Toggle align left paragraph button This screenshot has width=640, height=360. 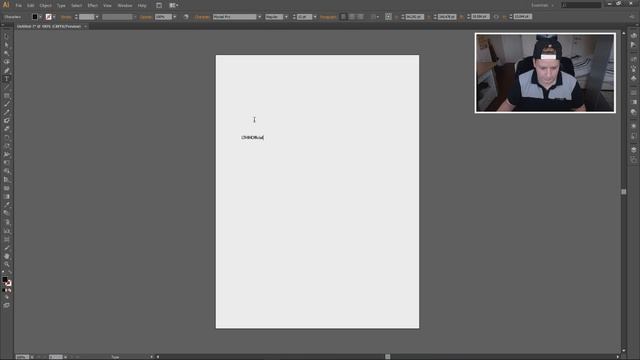(343, 17)
